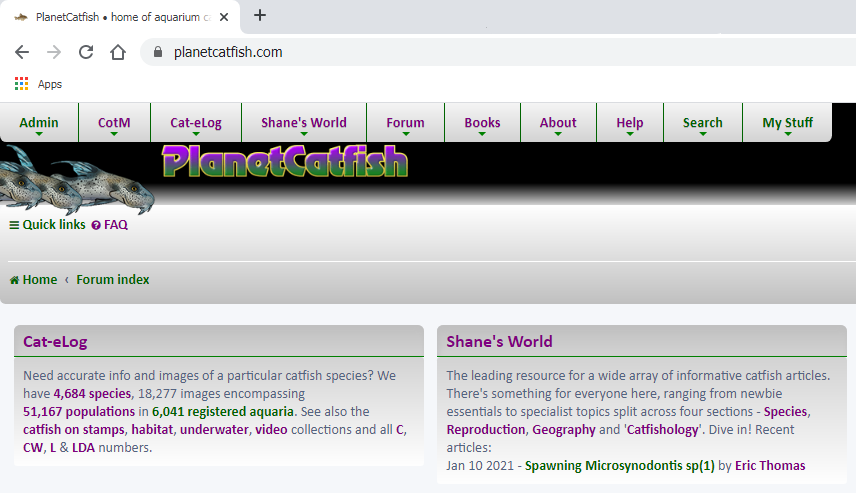
Task: Open Species articles section link
Action: tap(785, 412)
